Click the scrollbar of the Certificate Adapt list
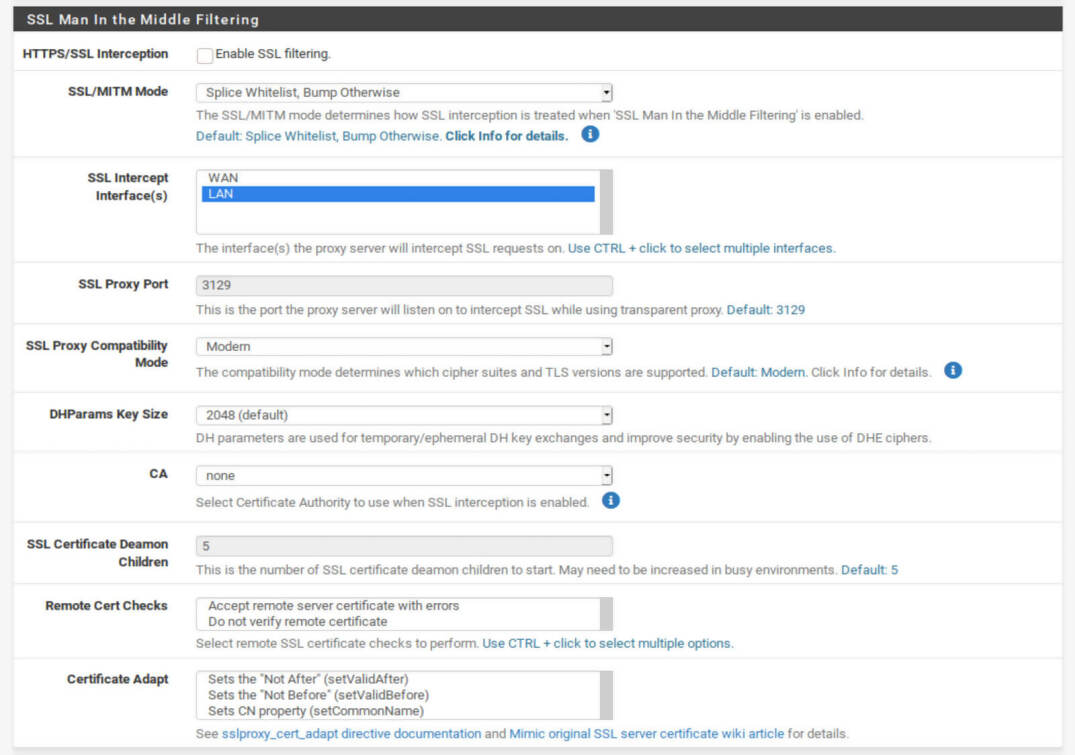 coord(604,693)
